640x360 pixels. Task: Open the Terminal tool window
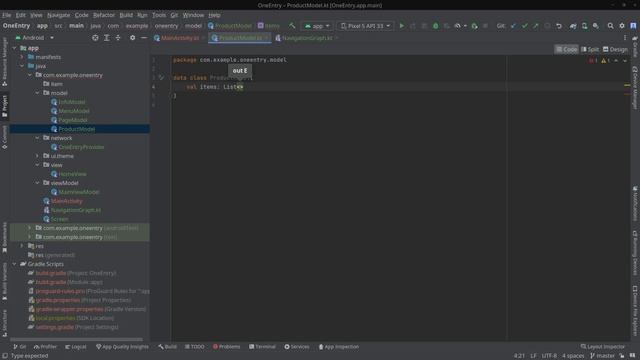[x=262, y=347]
